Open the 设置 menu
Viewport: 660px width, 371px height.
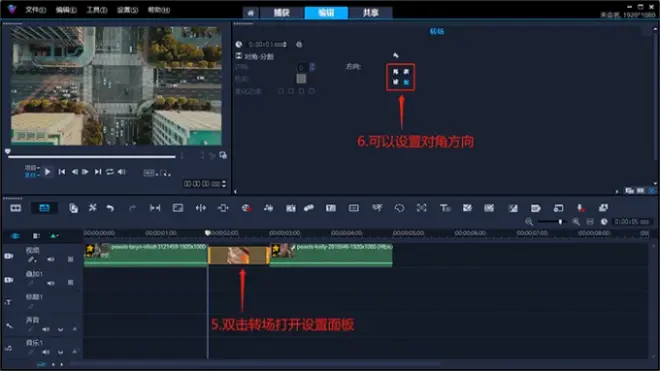128,10
